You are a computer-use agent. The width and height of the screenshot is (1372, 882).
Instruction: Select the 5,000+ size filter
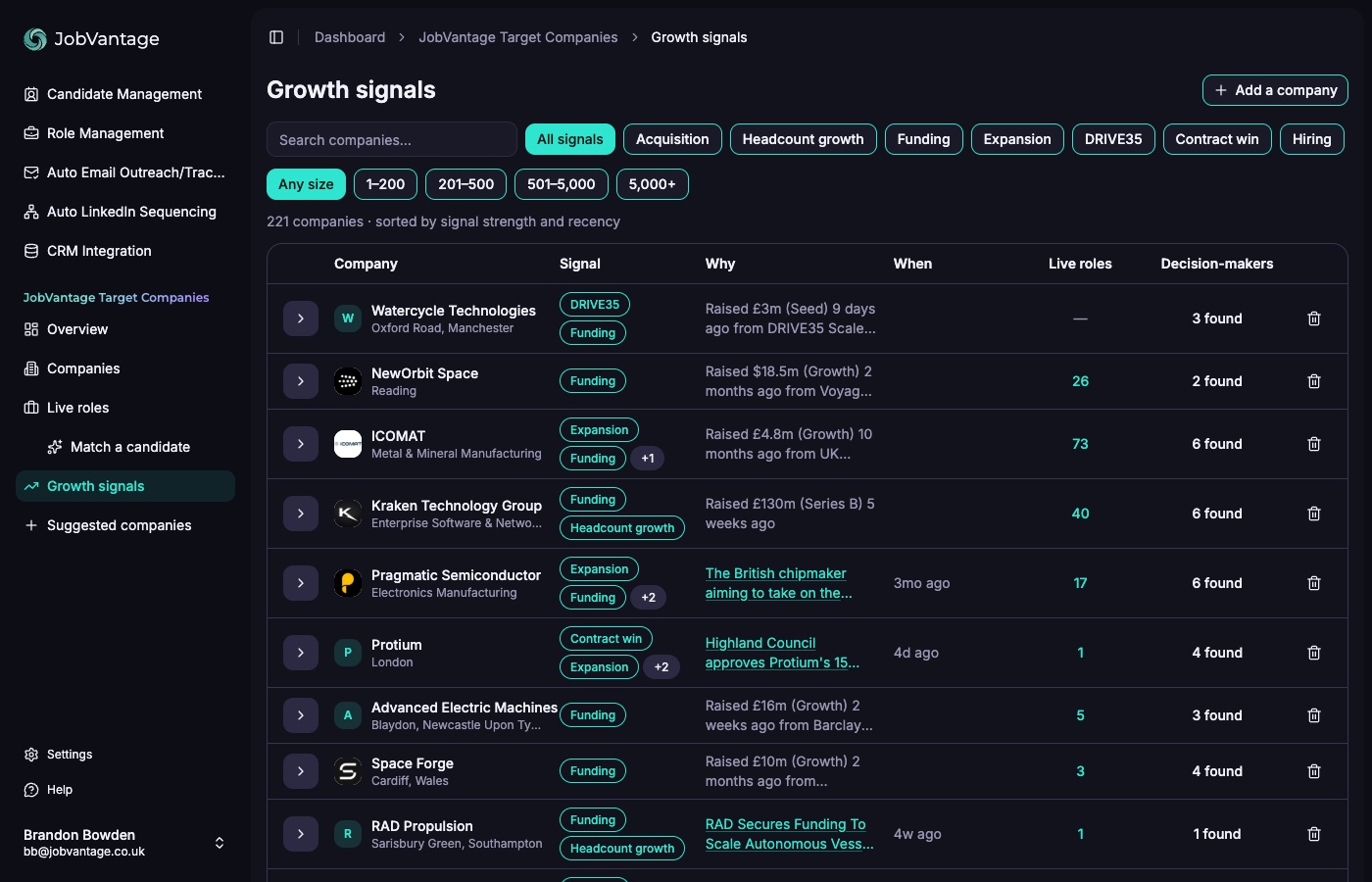click(653, 184)
